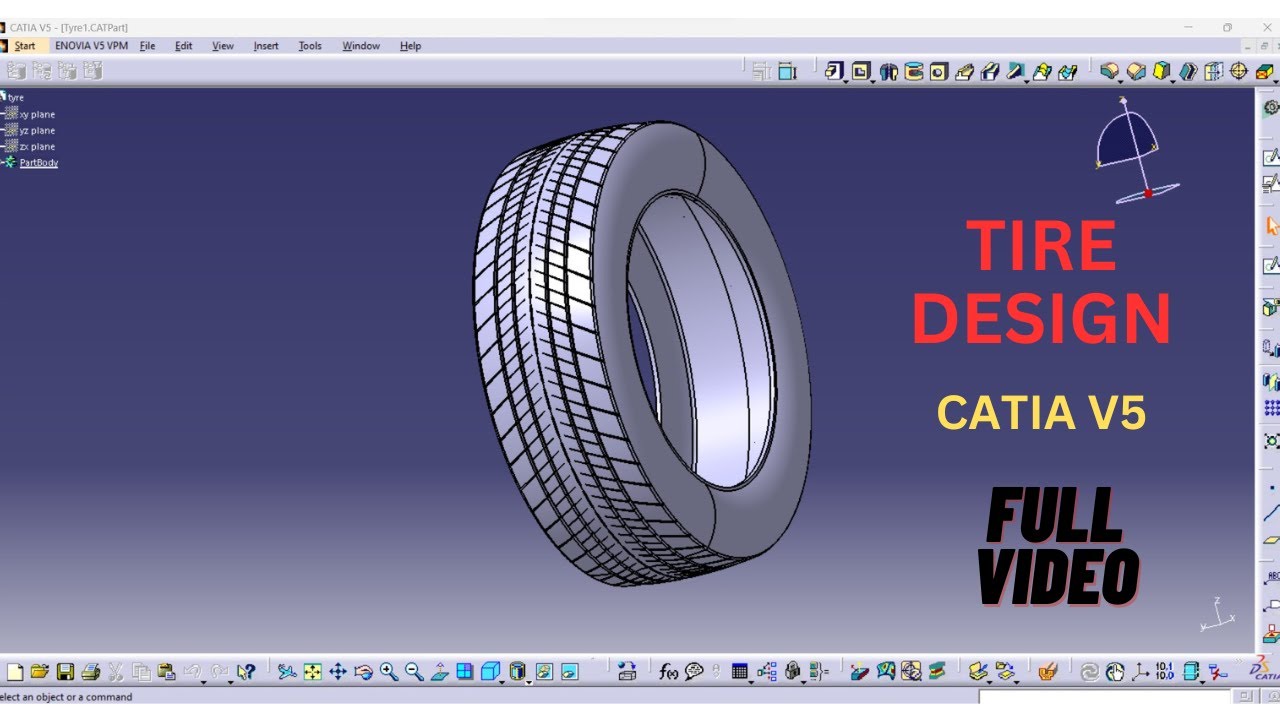
Task: Click the Design Table icon
Action: coord(739,672)
